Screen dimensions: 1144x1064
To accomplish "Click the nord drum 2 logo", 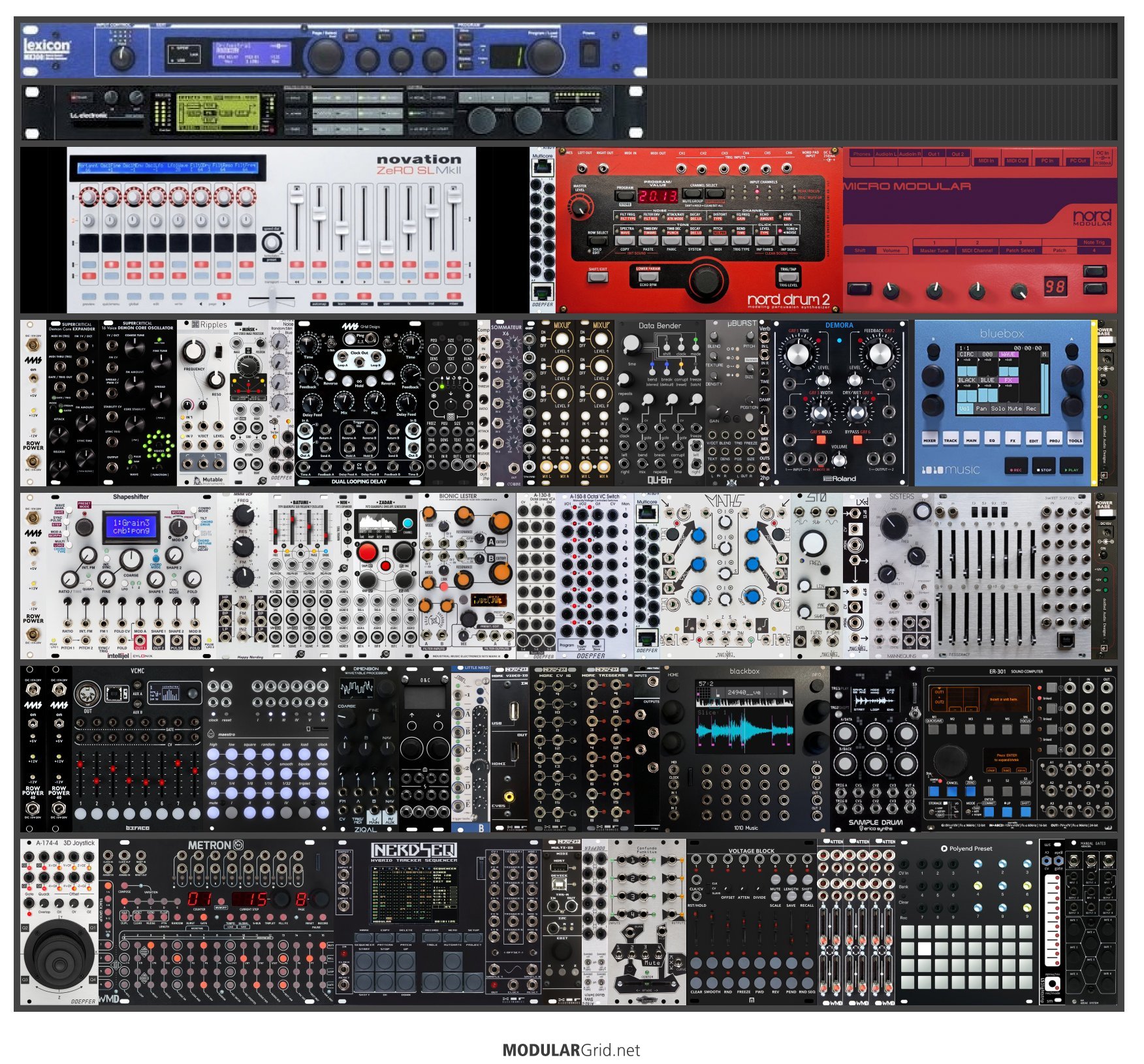I will 789,300.
